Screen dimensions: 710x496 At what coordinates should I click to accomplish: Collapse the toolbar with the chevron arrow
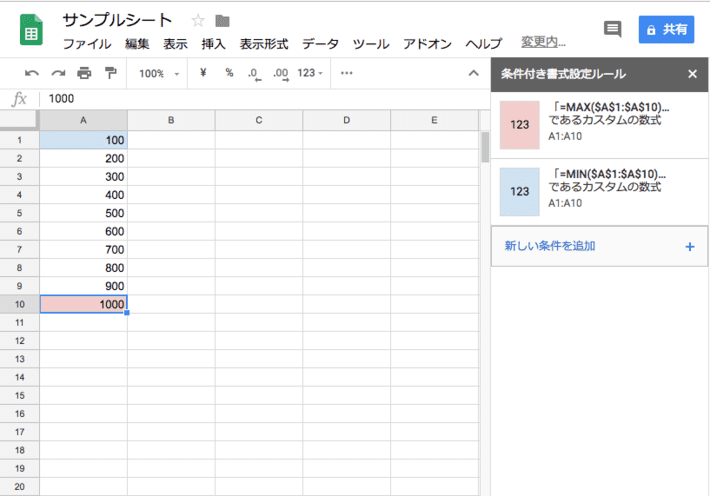point(474,73)
